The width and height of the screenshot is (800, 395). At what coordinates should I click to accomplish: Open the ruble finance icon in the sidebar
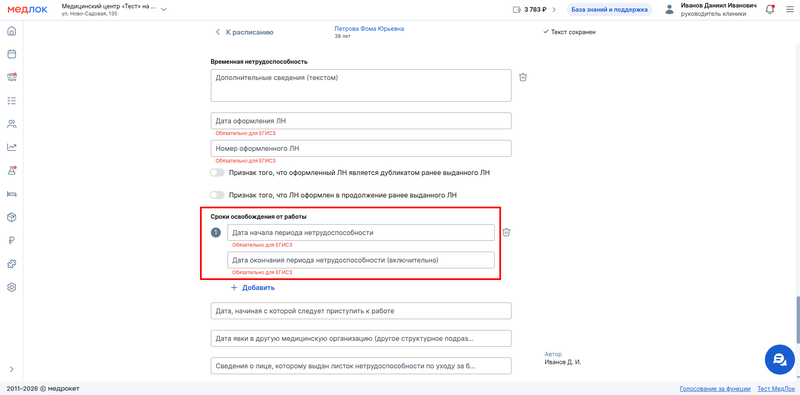pyautogui.click(x=12, y=240)
